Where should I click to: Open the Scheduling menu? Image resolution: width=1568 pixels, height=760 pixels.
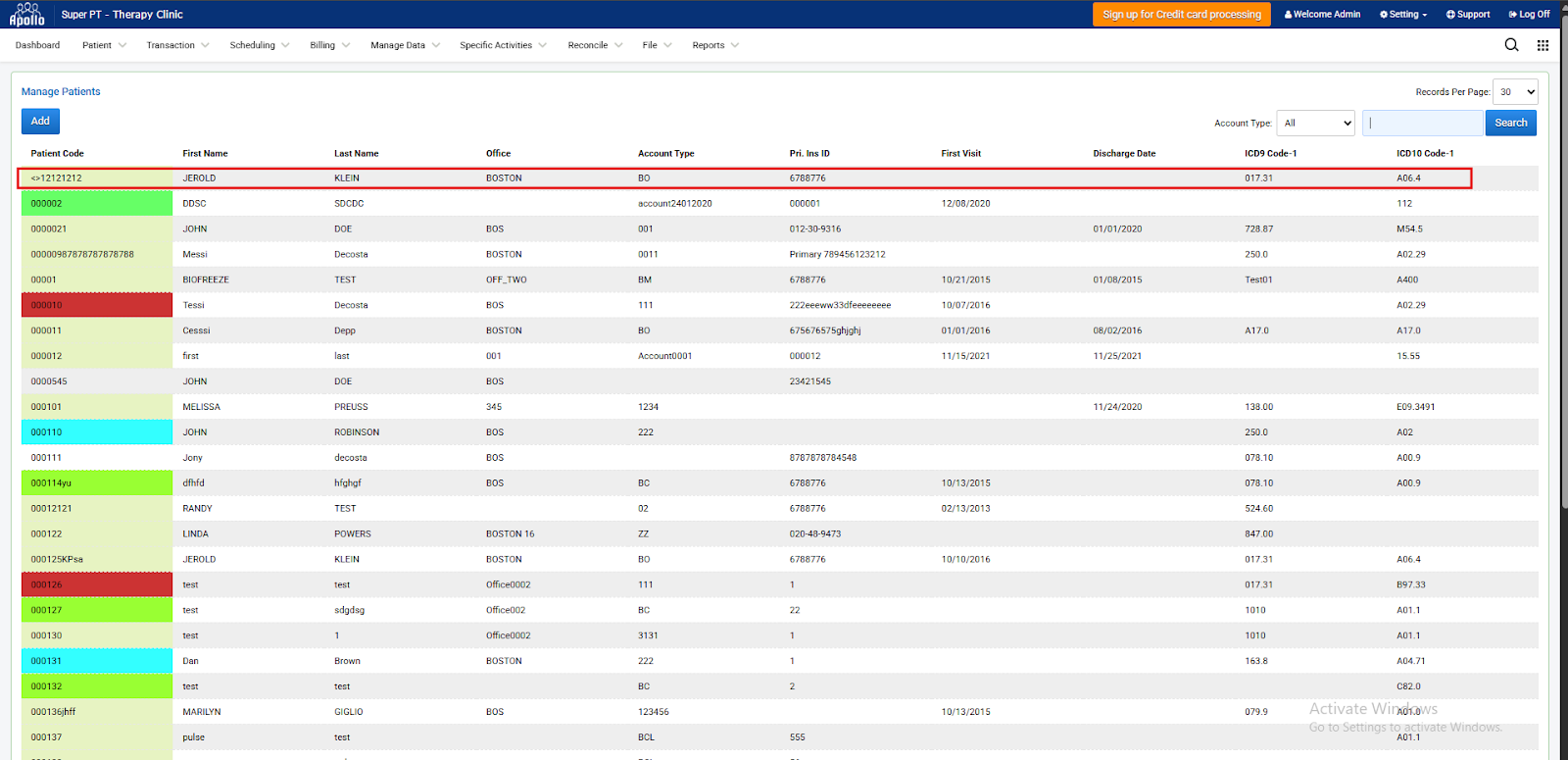click(x=259, y=45)
